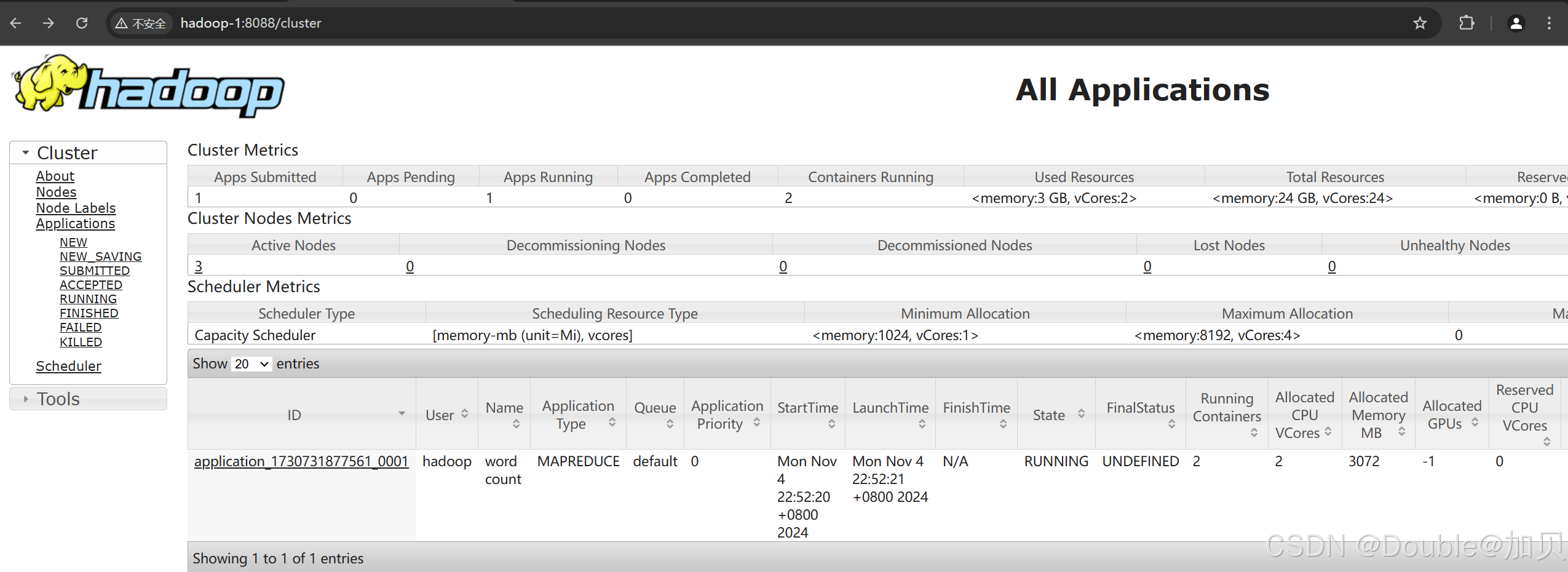
Task: Filter applications by NEW state
Action: click(x=73, y=242)
